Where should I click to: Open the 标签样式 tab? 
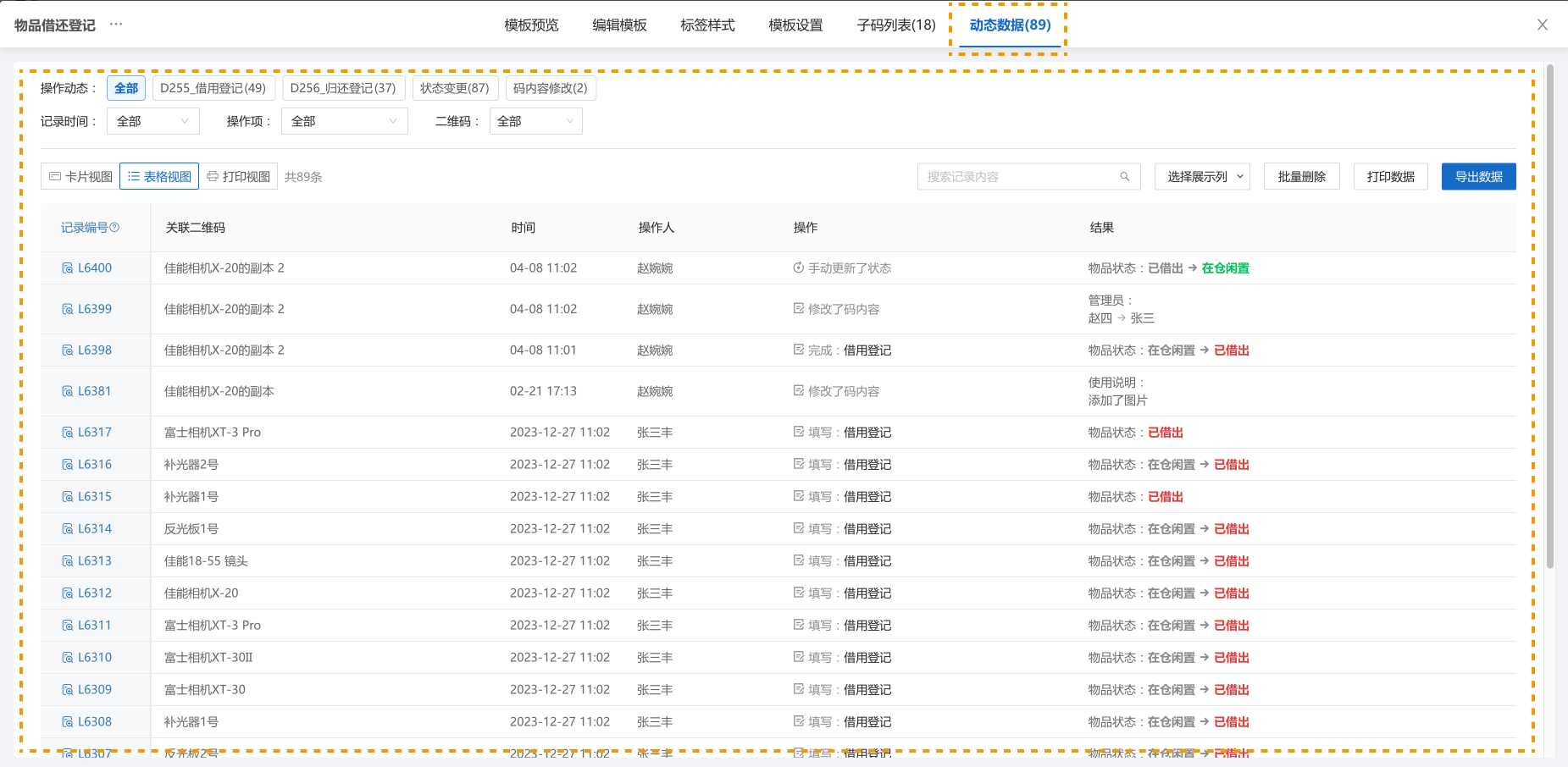coord(707,25)
